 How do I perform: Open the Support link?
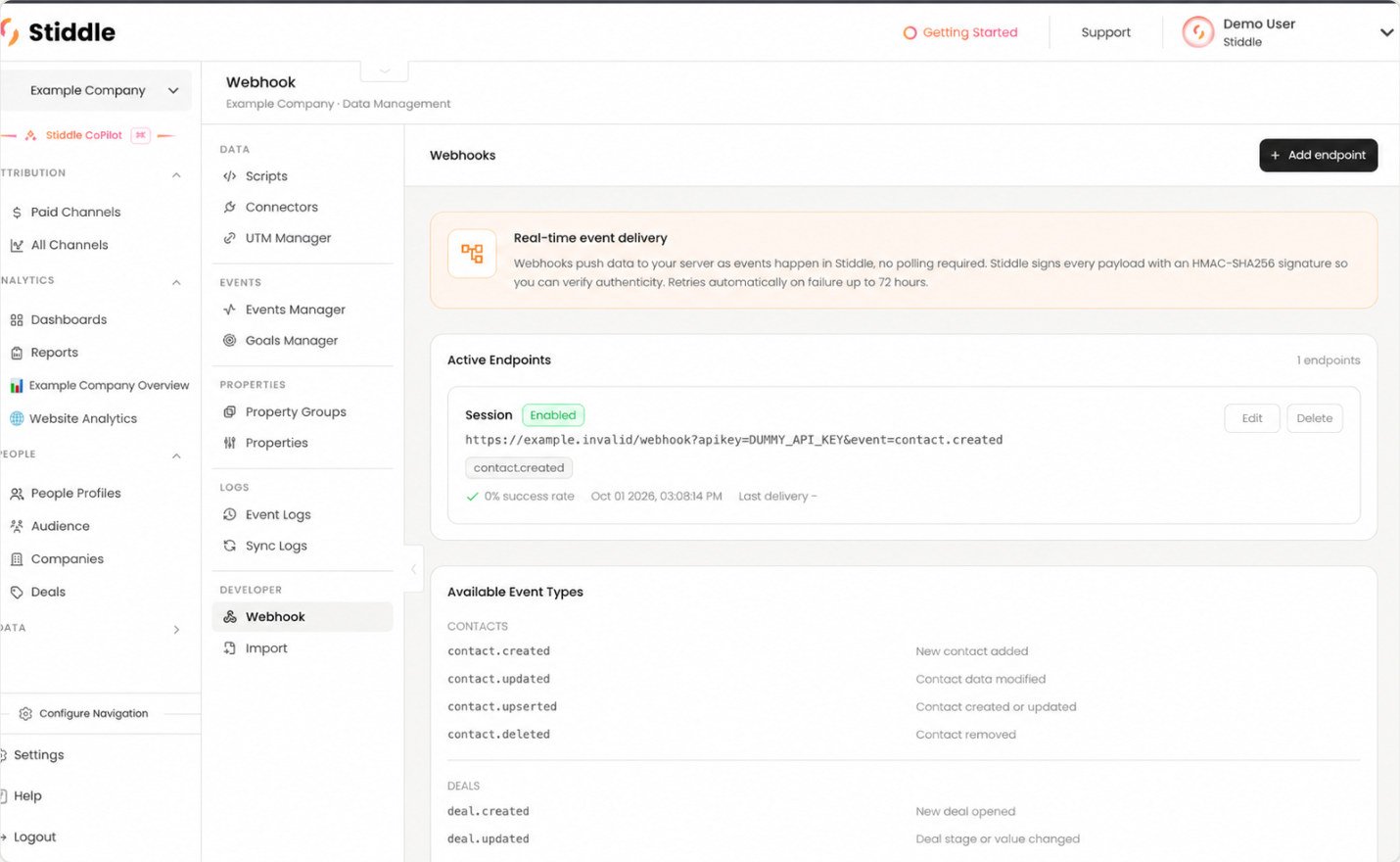click(1105, 32)
